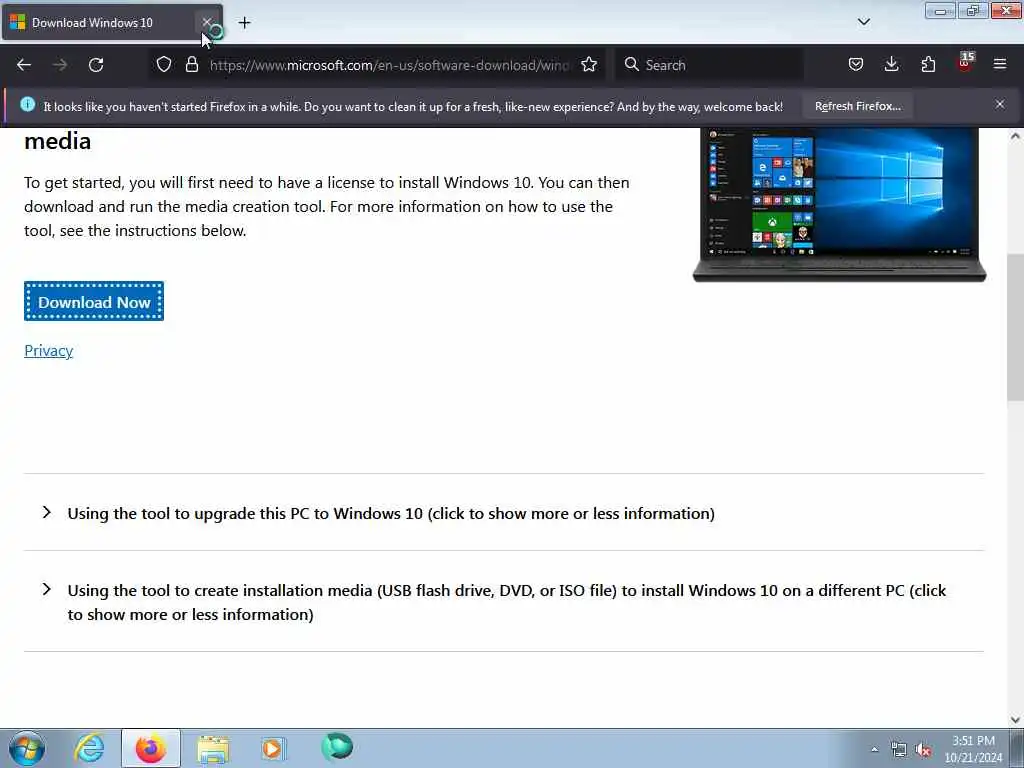Screen dimensions: 1024x768
Task: Click the network tray icon
Action: click(x=899, y=750)
